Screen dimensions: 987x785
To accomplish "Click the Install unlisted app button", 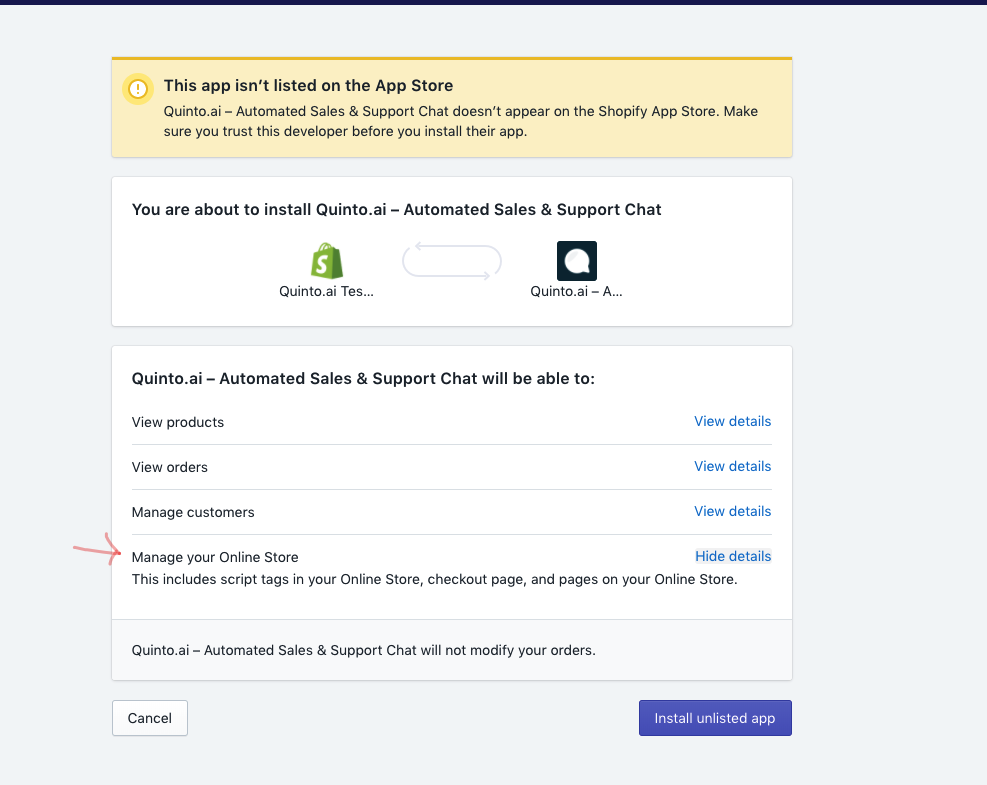I will (714, 718).
